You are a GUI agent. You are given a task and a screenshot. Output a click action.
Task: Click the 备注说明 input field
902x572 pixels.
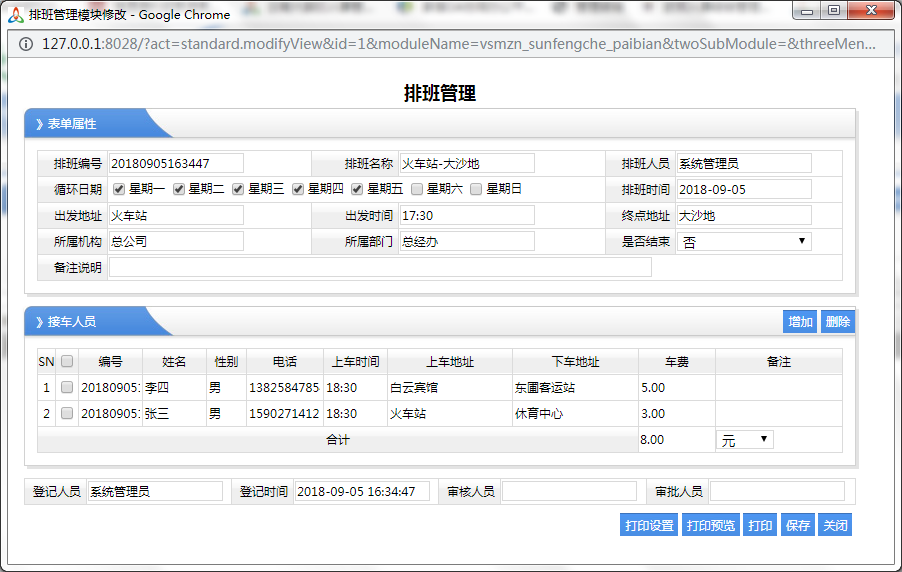380,267
